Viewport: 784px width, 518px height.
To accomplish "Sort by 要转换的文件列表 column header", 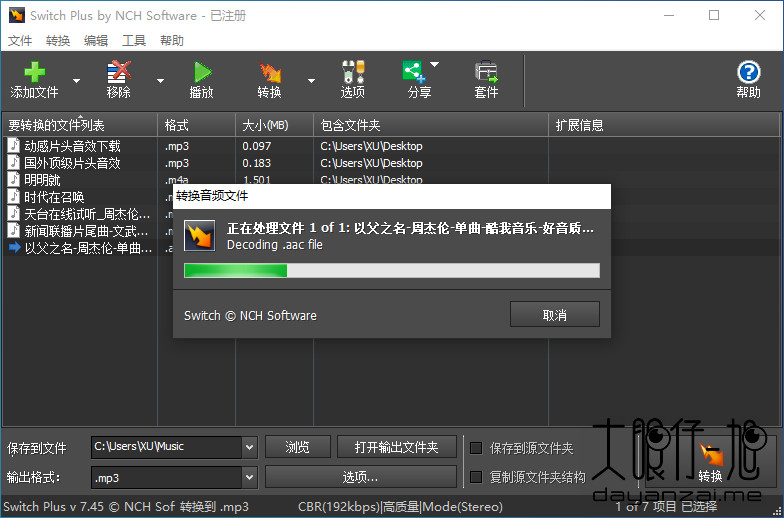I will tap(80, 125).
